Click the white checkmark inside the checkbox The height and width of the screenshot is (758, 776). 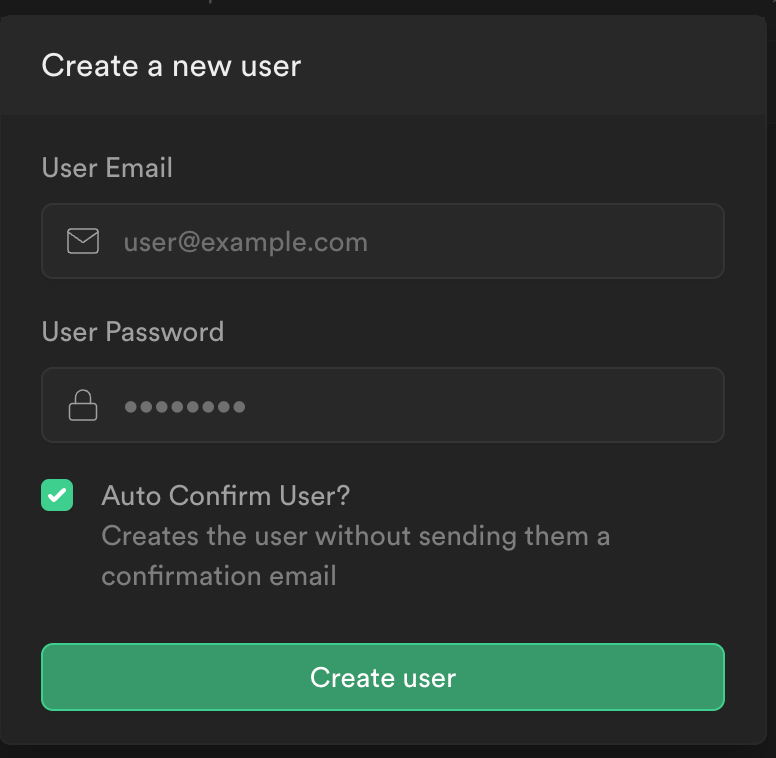pyautogui.click(x=57, y=495)
